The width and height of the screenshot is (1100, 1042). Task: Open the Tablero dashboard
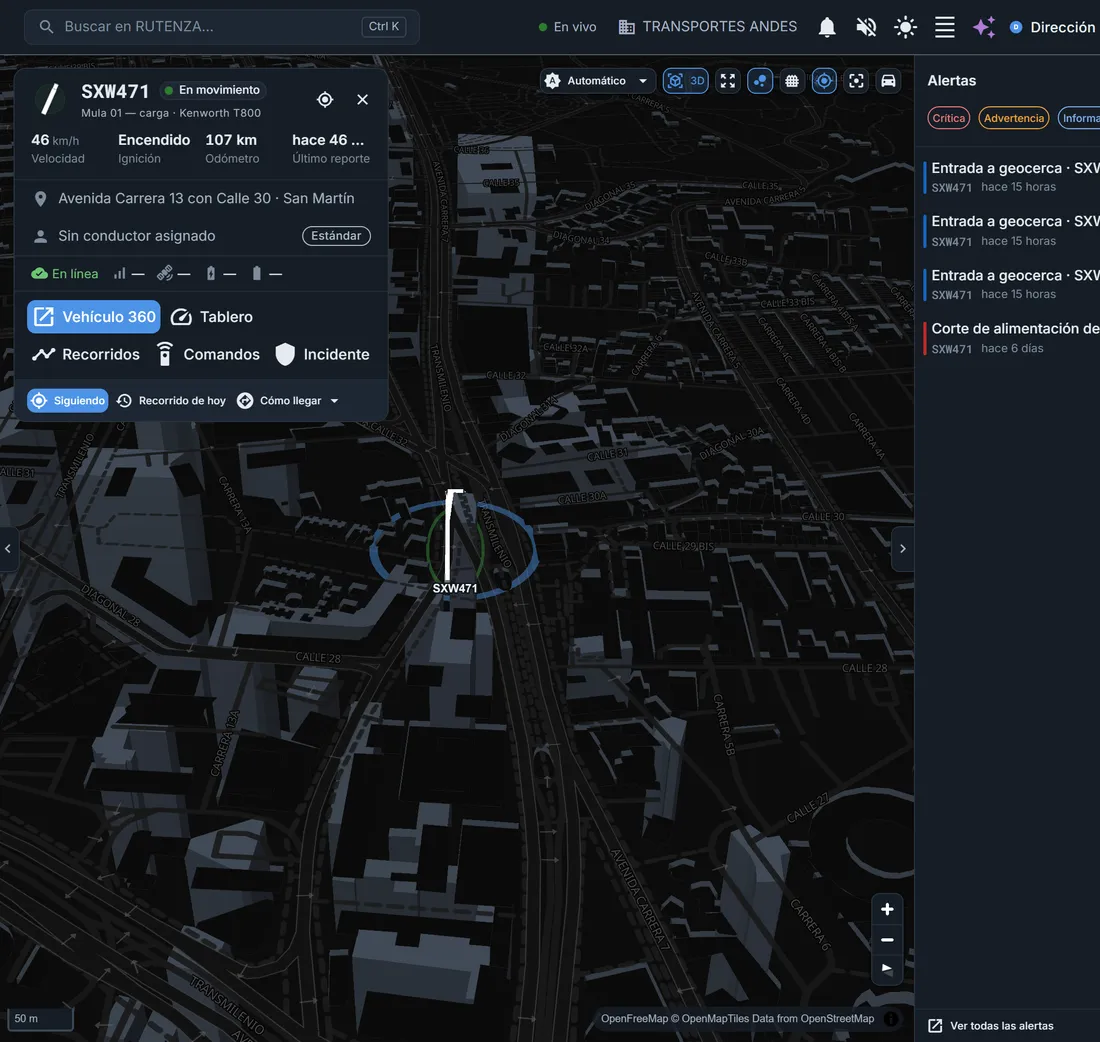[x=212, y=316]
